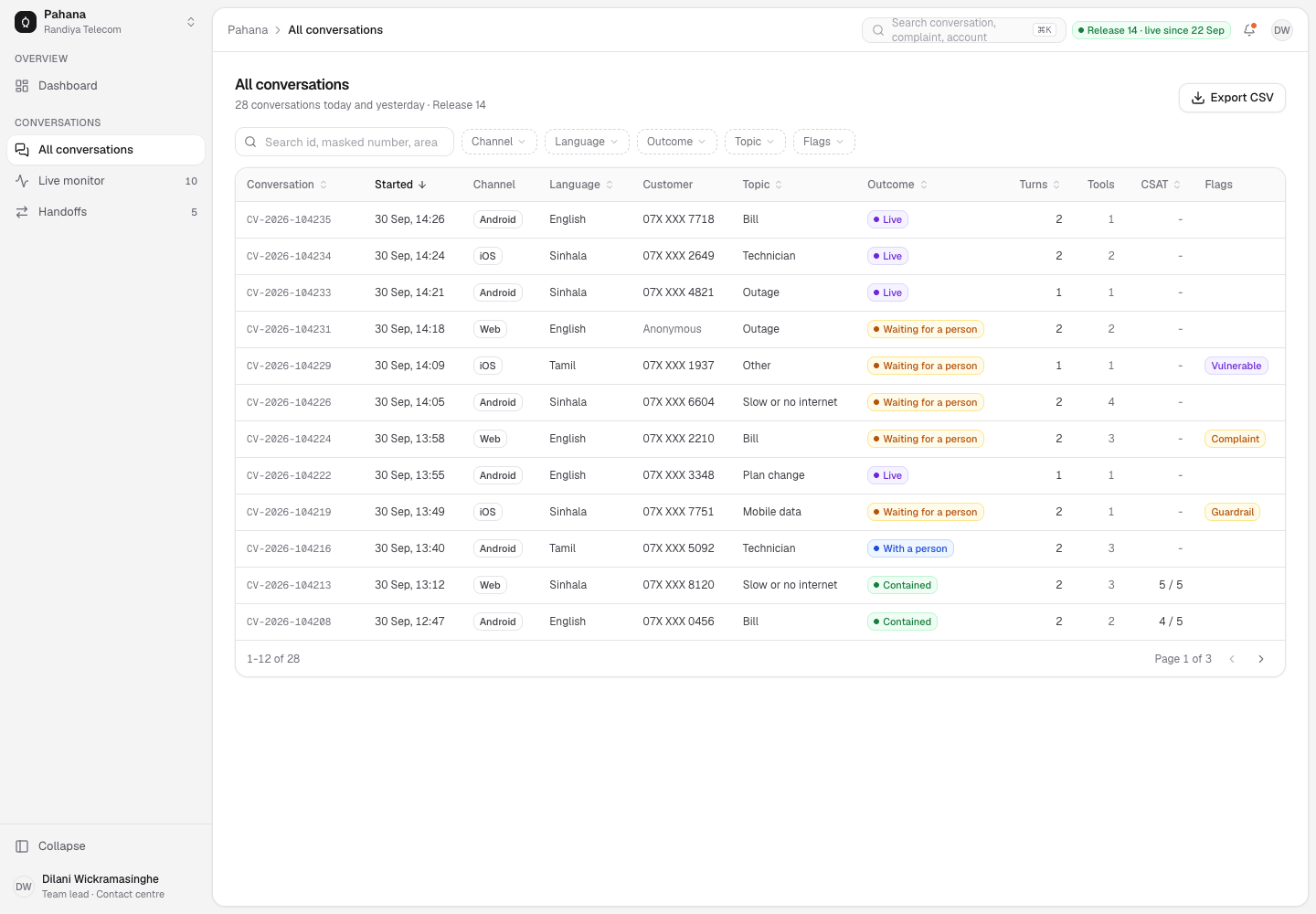Click the Vulnerable flag badge
1316x914 pixels.
tap(1236, 366)
